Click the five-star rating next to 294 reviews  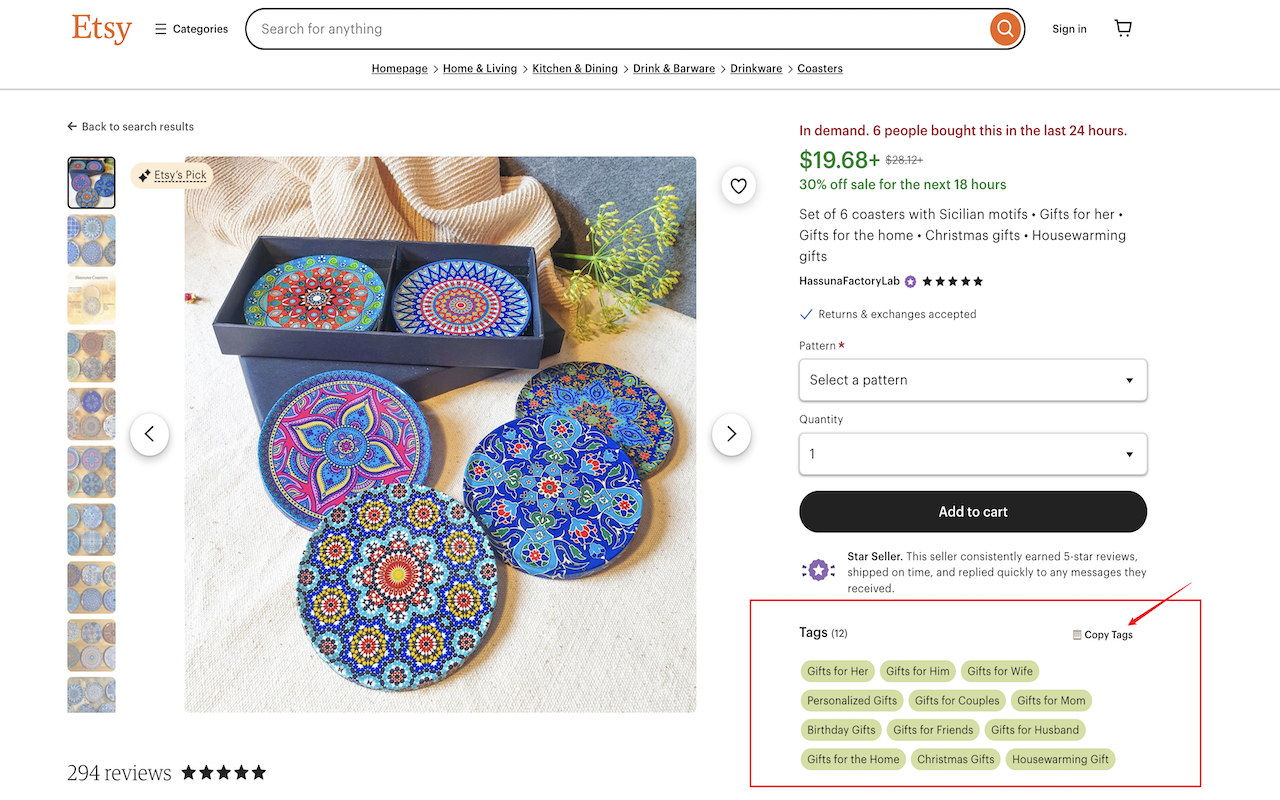222,771
